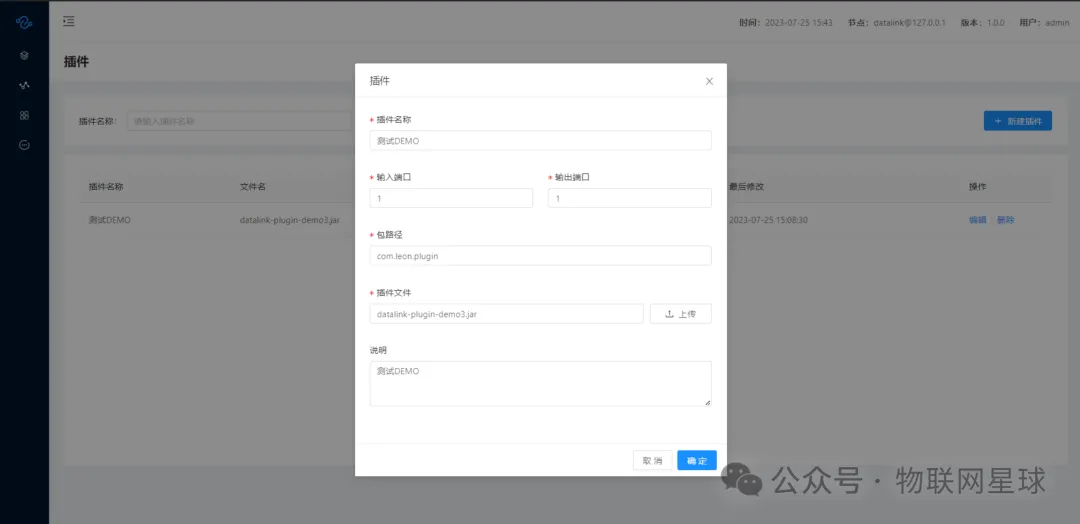Screen dimensions: 1080x524
Task: Toggle the sidebar collapse icon in header
Action: pyautogui.click(x=68, y=21)
